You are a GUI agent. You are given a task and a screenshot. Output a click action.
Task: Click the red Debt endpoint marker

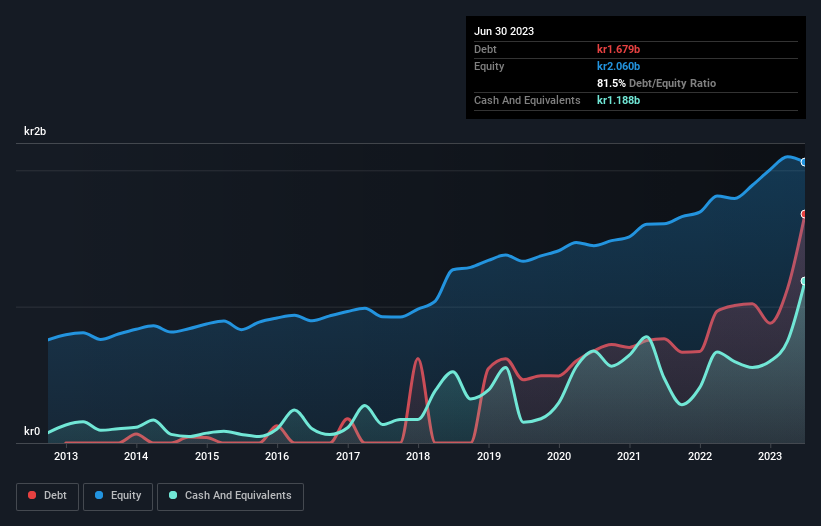(804, 214)
